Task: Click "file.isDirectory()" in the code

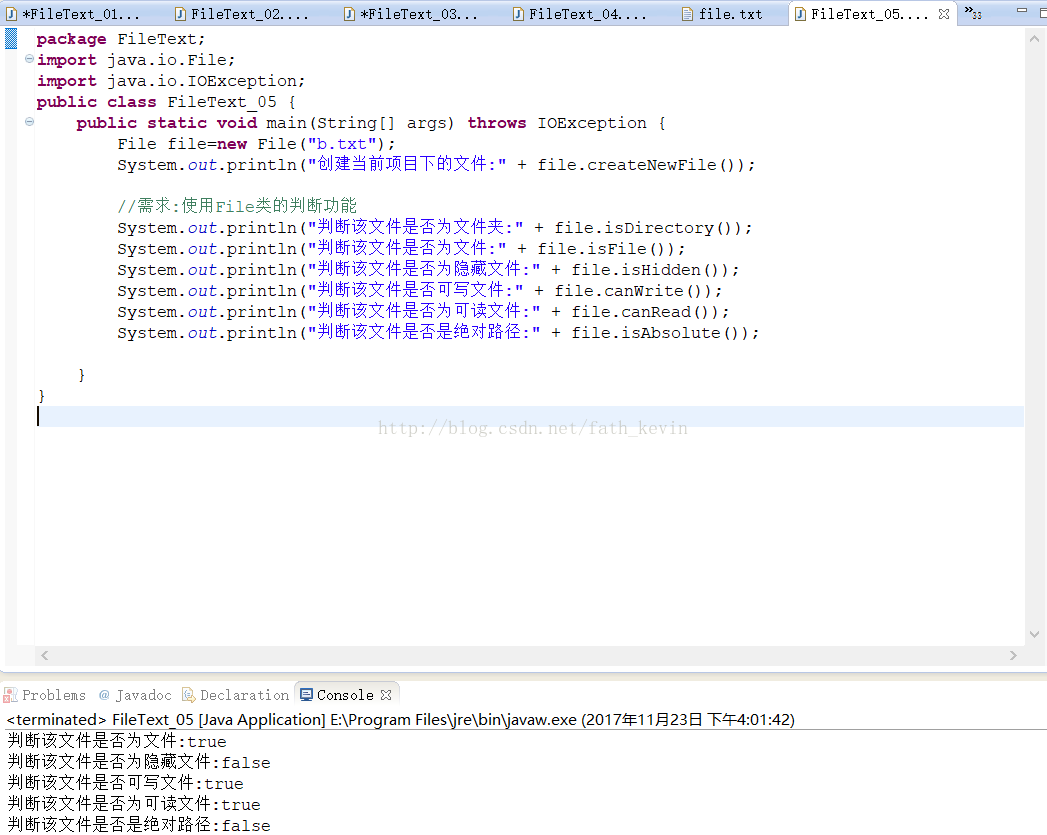Action: tap(648, 228)
